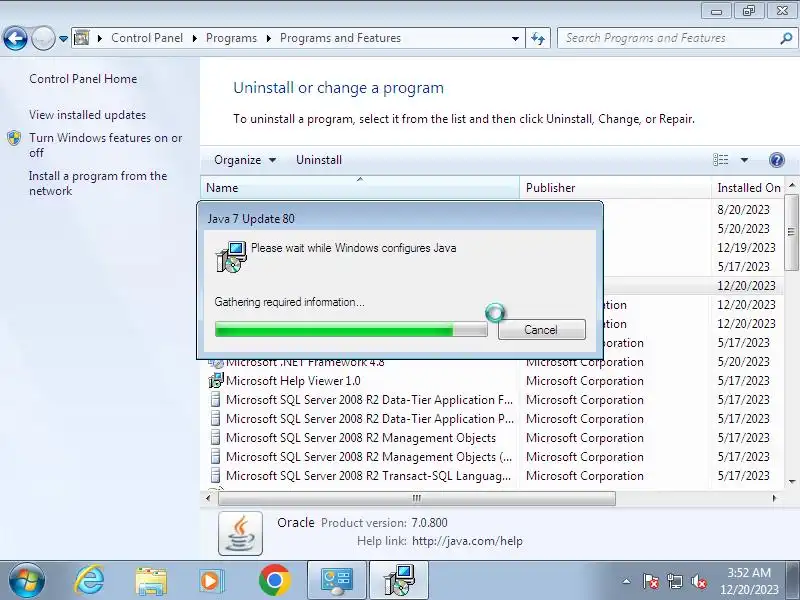Open the http://java.com/help link
Screen dimensions: 800x600
[x=467, y=541]
